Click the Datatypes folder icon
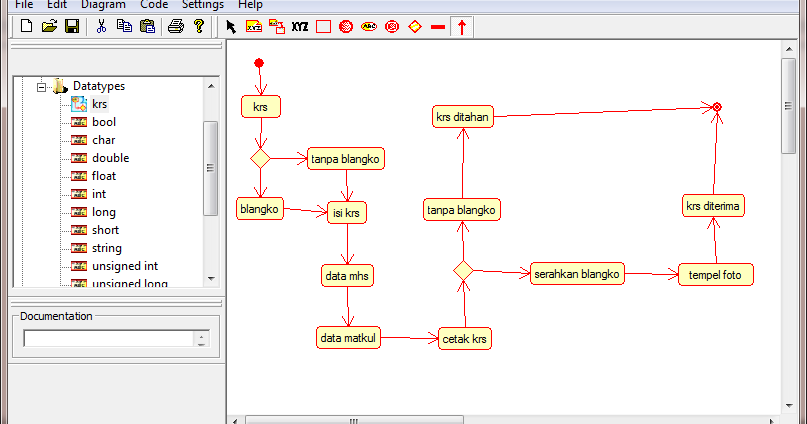Screen dimensions: 807x424 (x=60, y=86)
